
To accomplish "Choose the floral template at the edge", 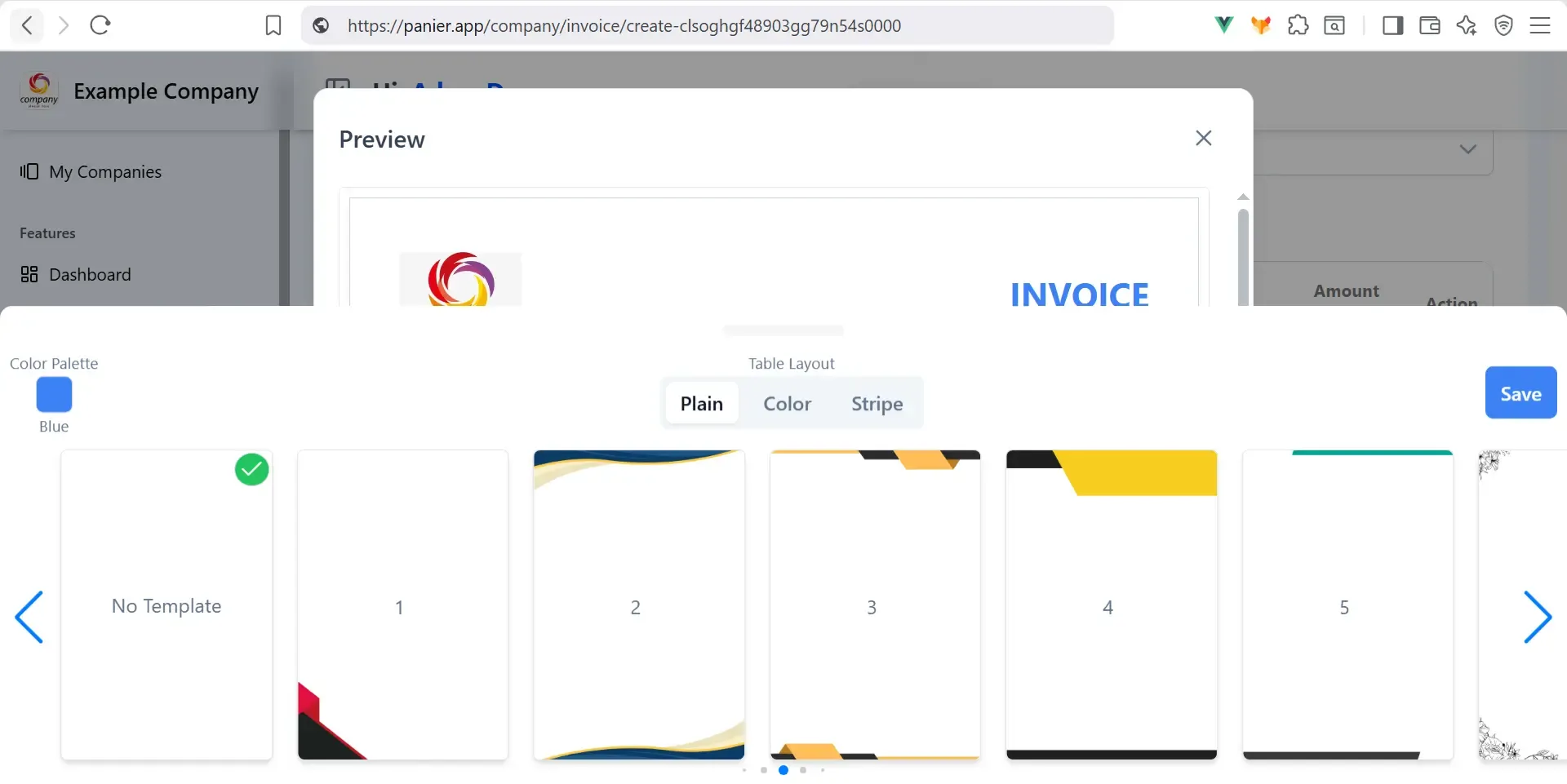I will pos(1523,605).
